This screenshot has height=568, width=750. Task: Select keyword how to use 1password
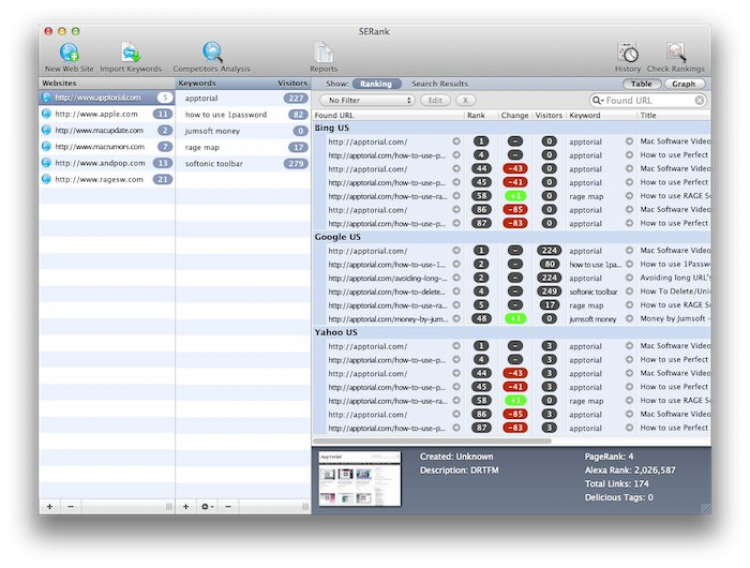(243, 114)
